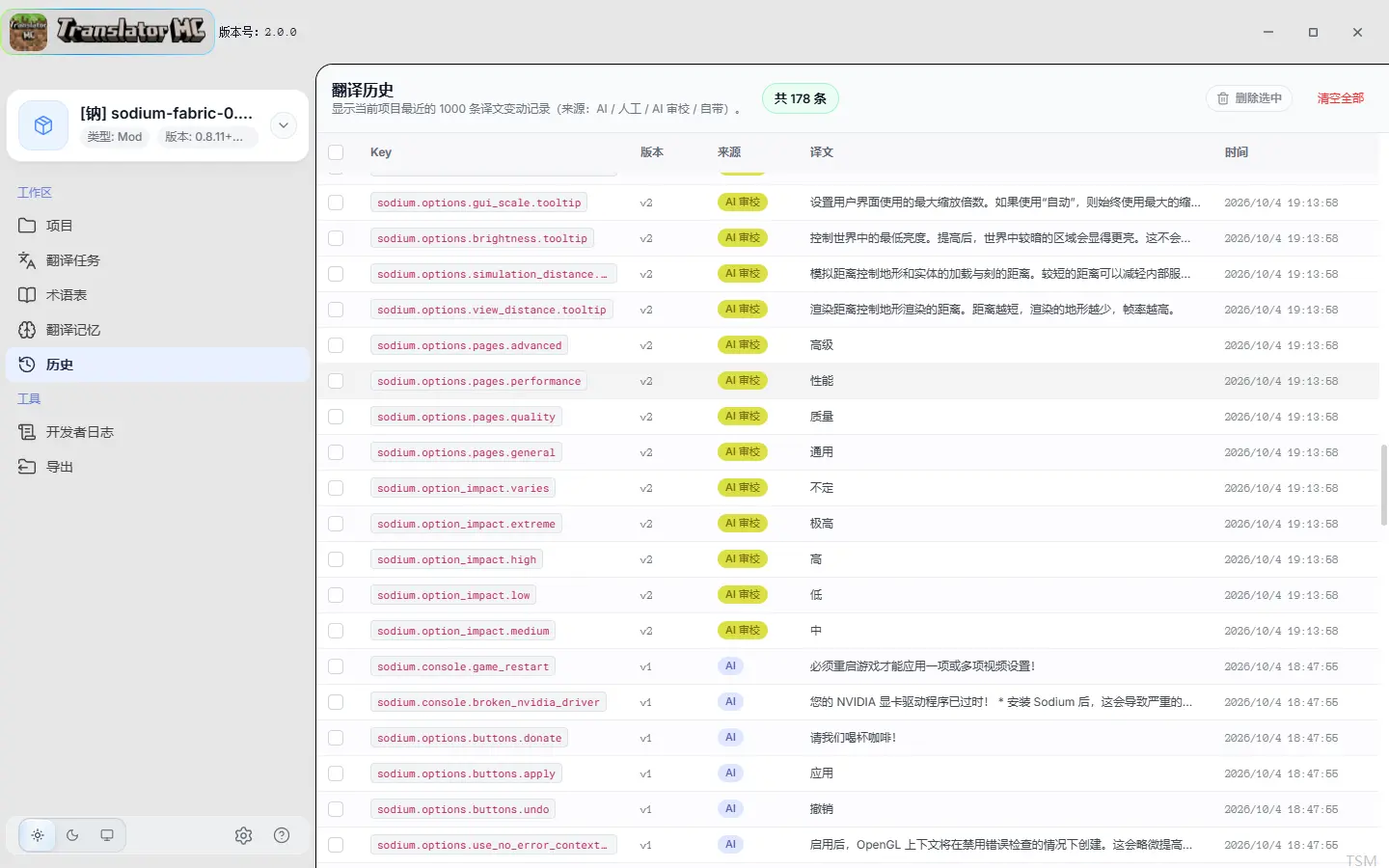Screen dimensions: 1389x868
Task: Open the 导出 menu item
Action: (x=158, y=467)
